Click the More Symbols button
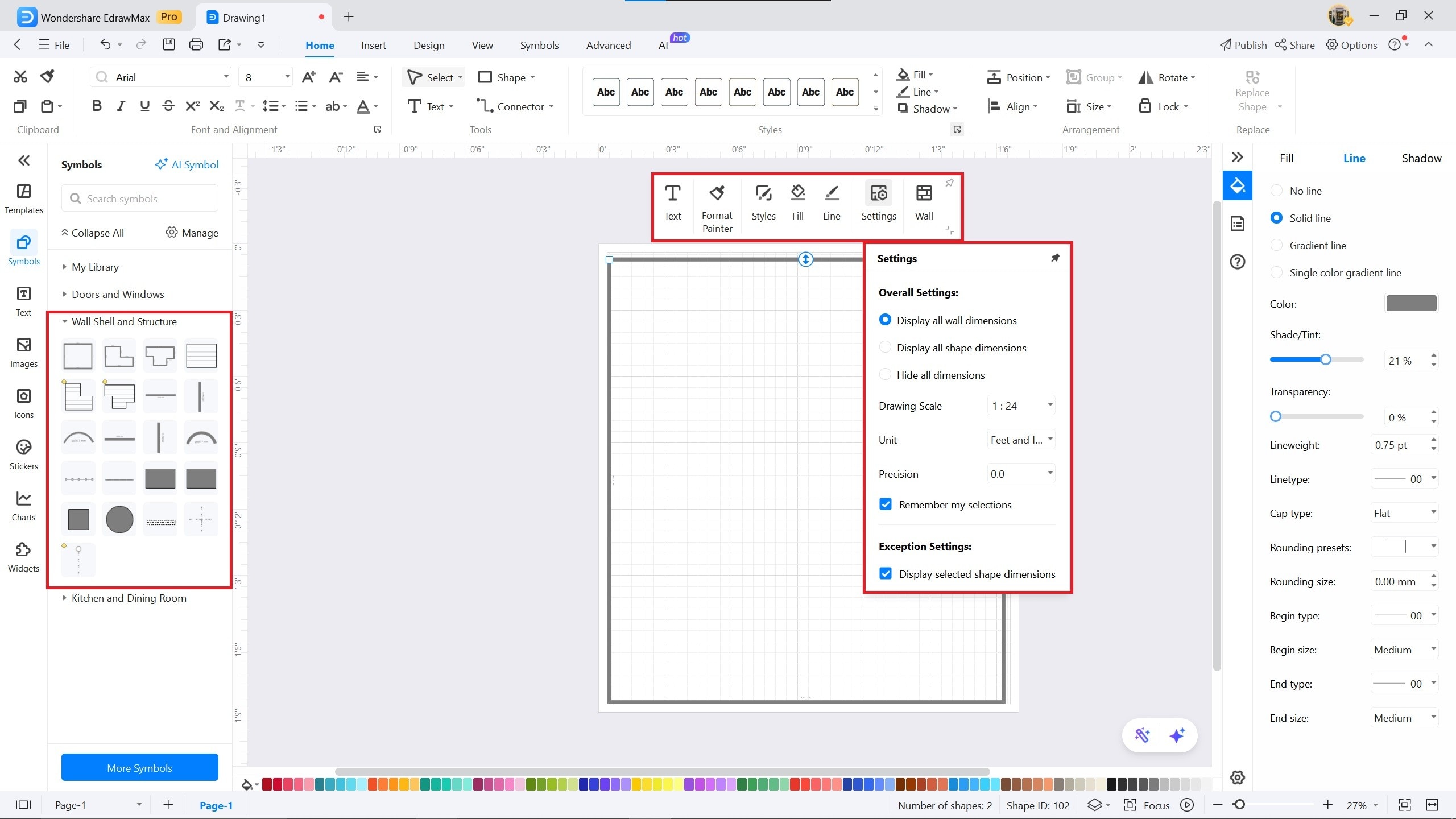This screenshot has width=1456, height=819. [140, 768]
